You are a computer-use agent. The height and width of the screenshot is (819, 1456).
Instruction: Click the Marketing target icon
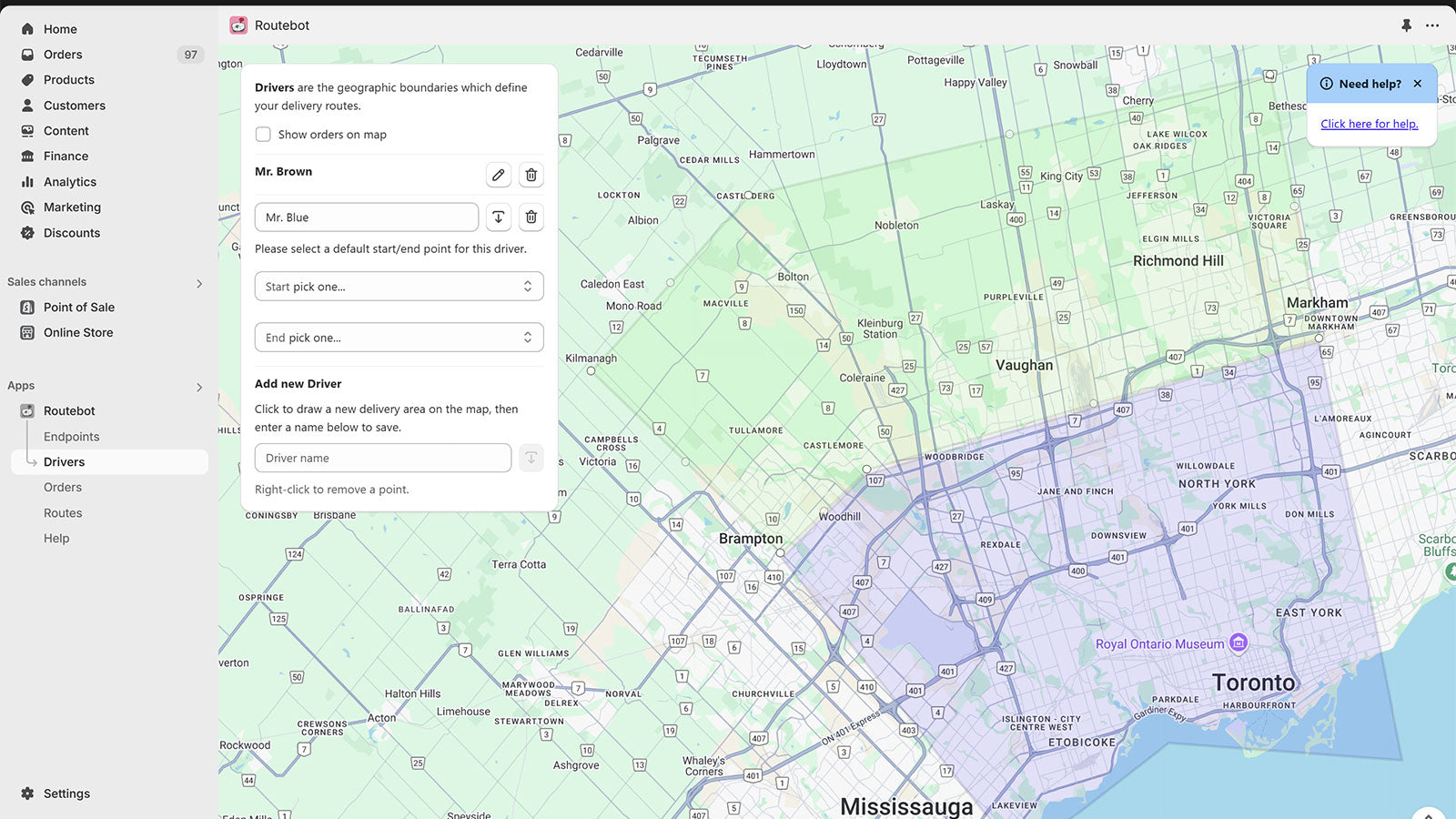click(x=27, y=207)
